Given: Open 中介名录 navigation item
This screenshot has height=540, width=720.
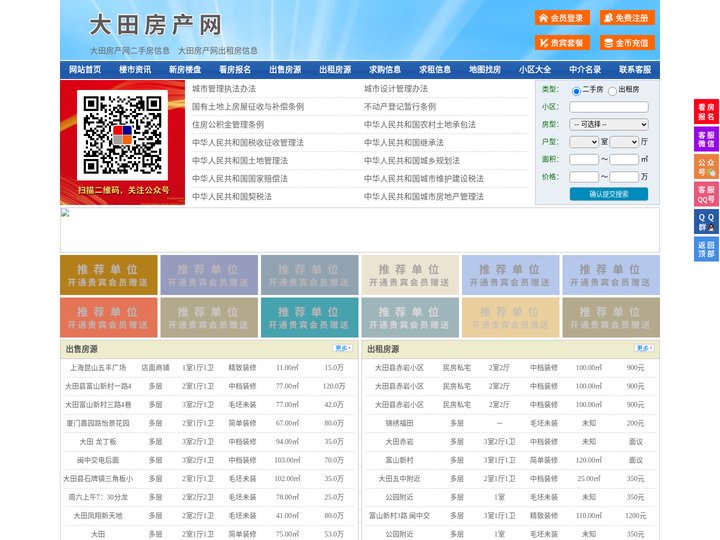Looking at the screenshot, I should (585, 70).
